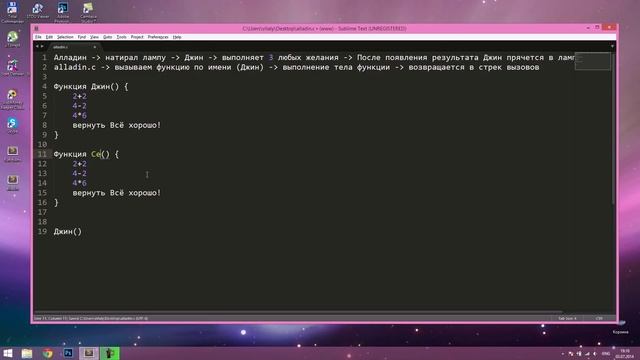Viewport: 640px width, 360px height.
Task: Open the Help menu
Action: click(x=177, y=37)
